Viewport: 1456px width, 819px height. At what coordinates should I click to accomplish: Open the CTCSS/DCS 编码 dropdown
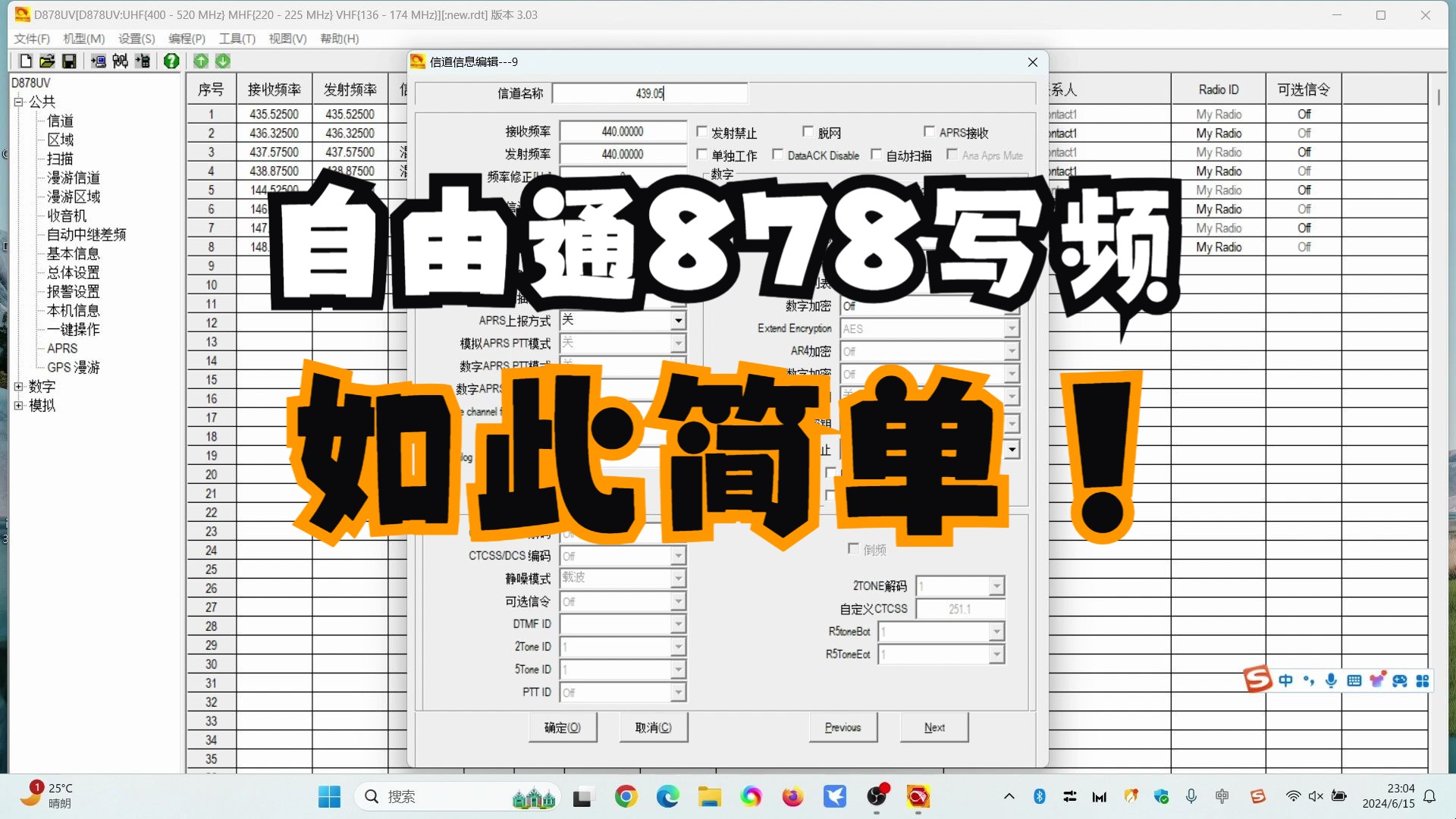pos(623,556)
